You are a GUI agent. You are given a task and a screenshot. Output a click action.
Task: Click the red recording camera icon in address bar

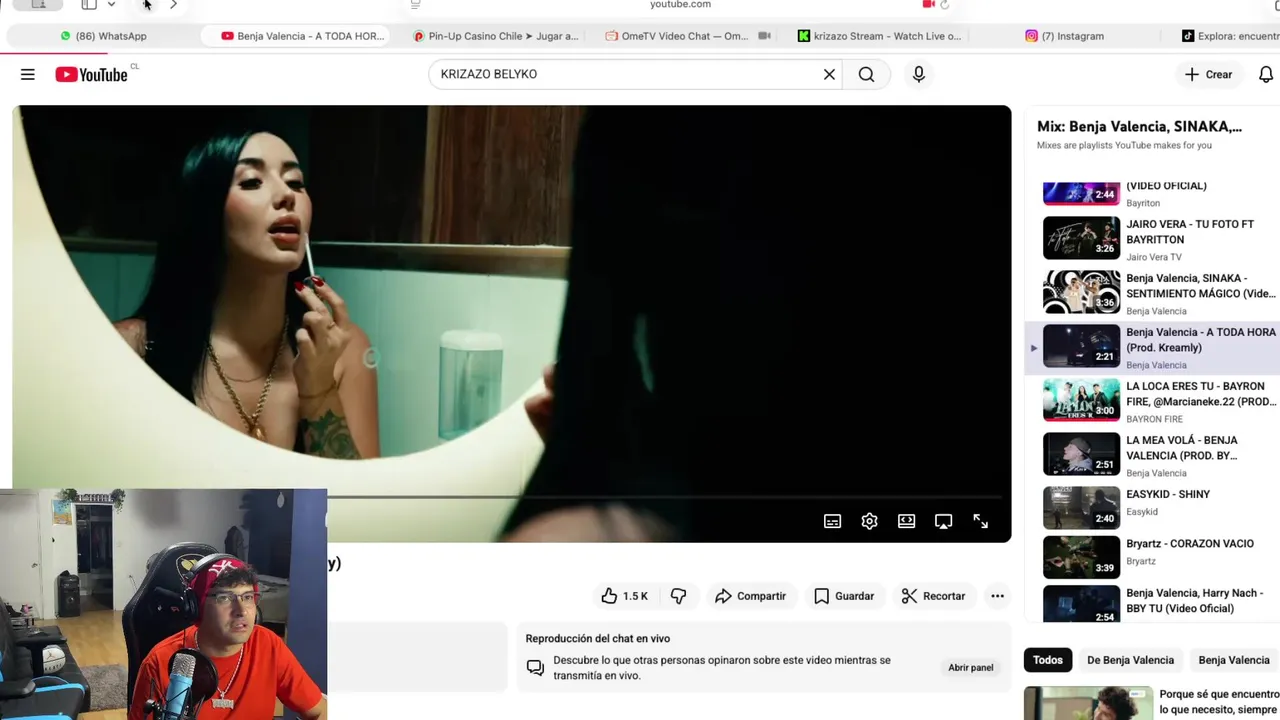929,5
